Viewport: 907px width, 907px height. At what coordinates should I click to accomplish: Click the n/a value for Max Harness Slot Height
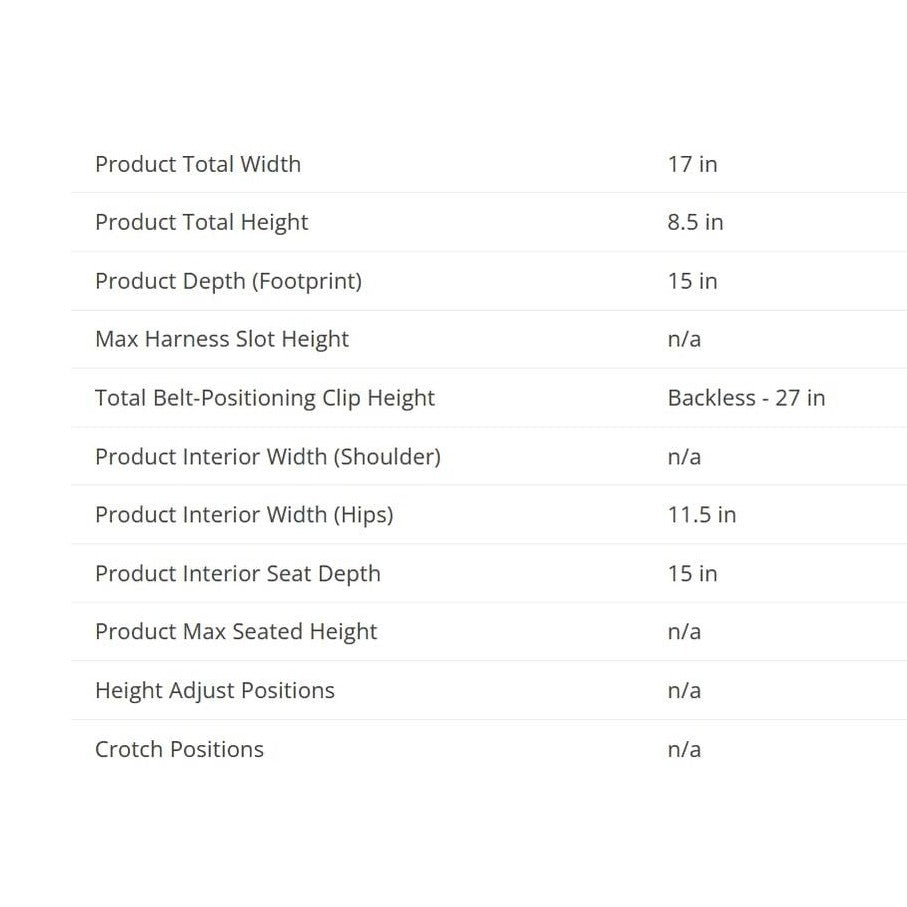(x=684, y=340)
